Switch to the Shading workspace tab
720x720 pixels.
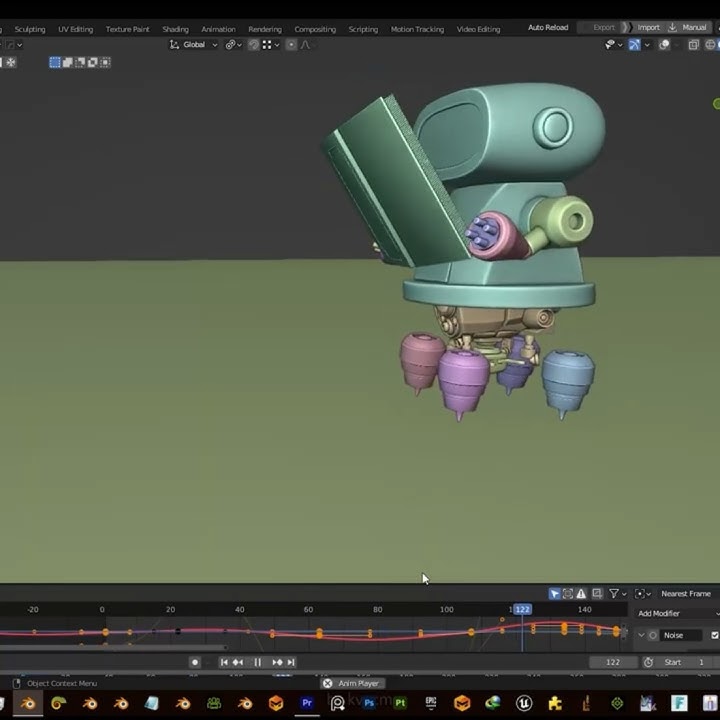175,29
